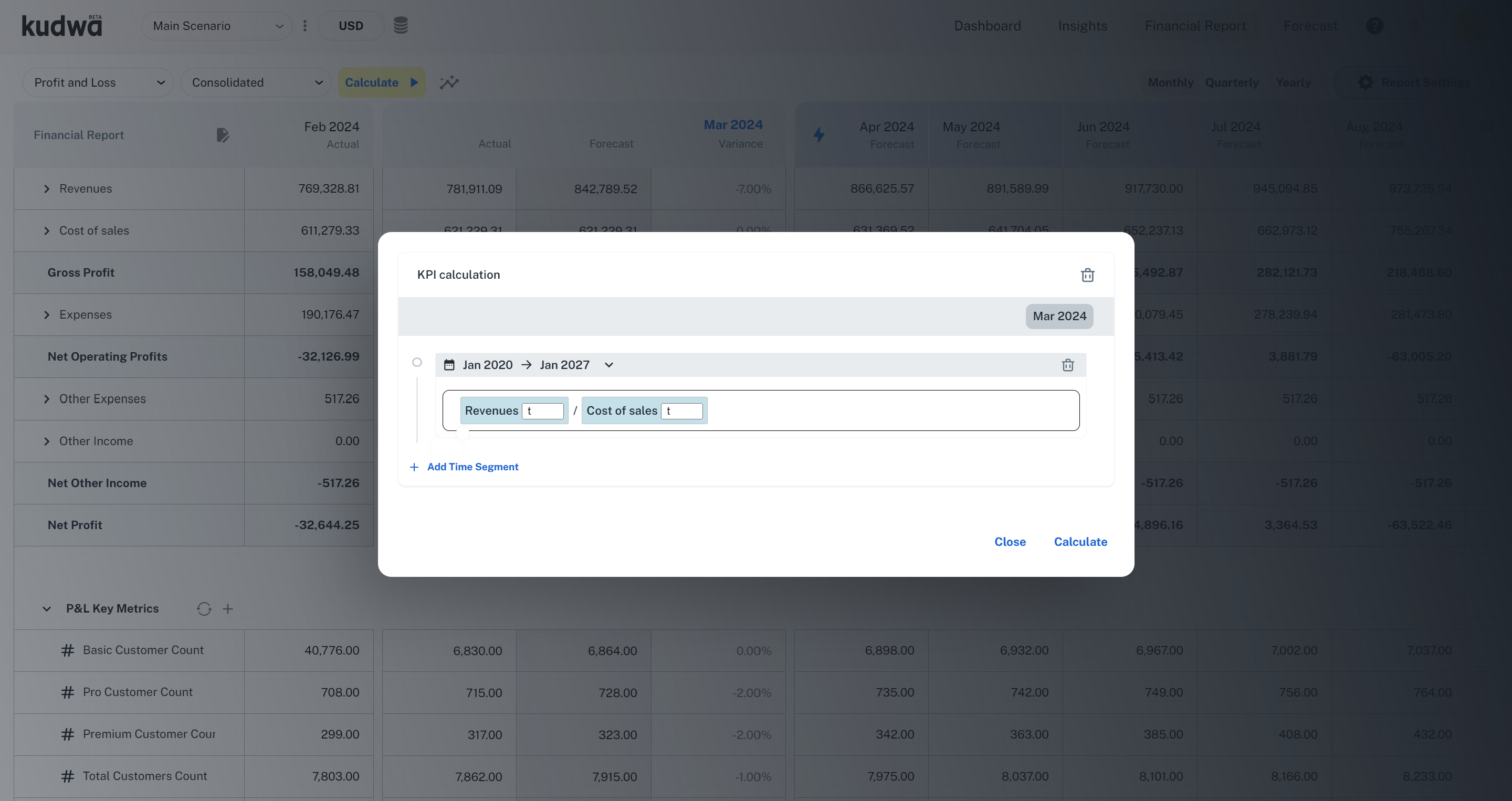Add a new P&L Key Metric
1512x801 pixels.
tap(228, 608)
